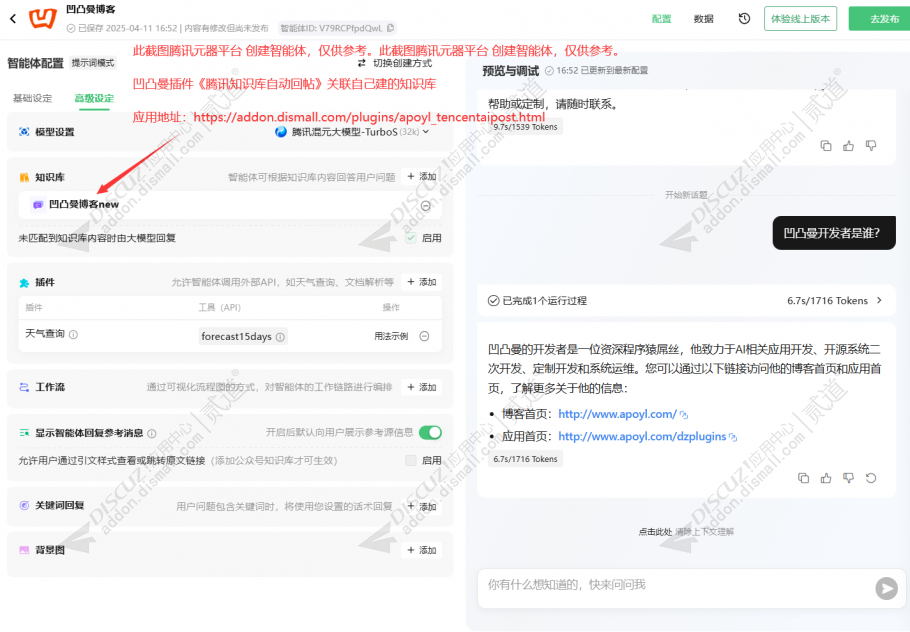Send the message with arrow button

(x=886, y=588)
